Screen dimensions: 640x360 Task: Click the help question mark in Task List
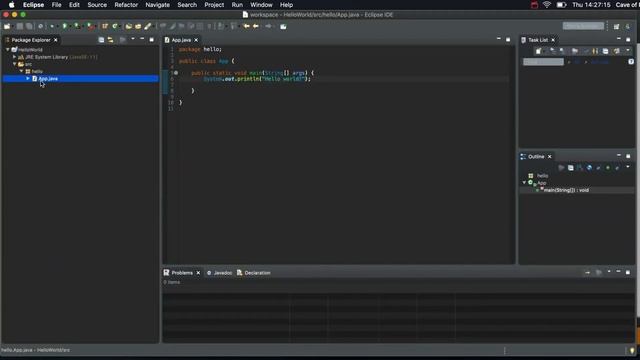(631, 62)
